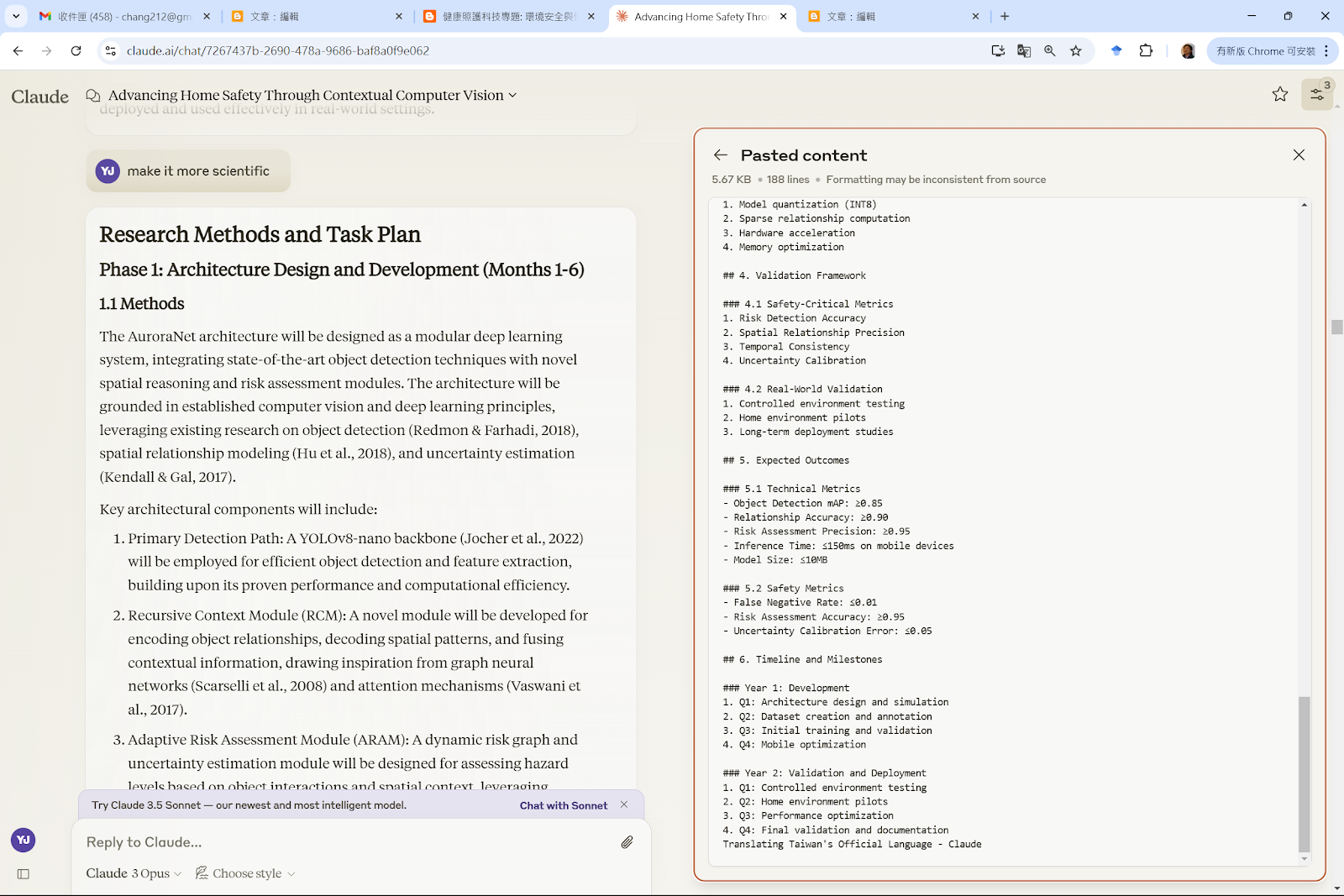1344x896 pixels.
Task: Click the Pasted content scroll up arrow
Action: coord(1304,205)
